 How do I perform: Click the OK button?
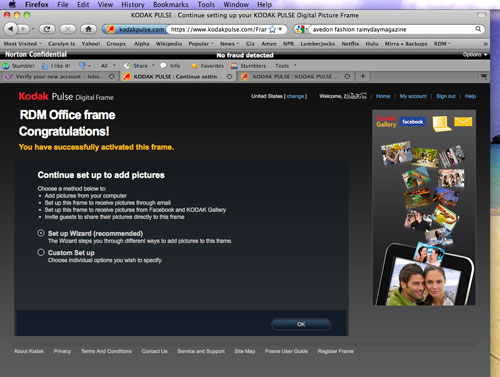tap(301, 324)
